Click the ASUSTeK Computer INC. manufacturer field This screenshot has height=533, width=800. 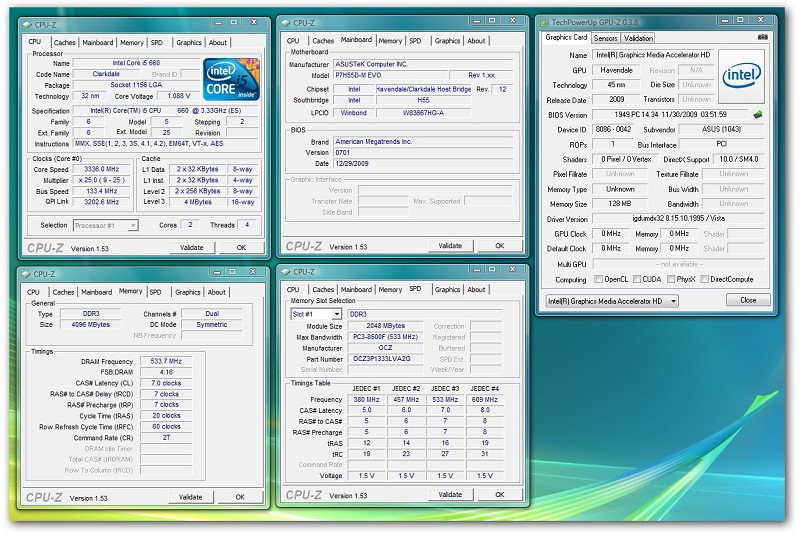click(x=423, y=64)
